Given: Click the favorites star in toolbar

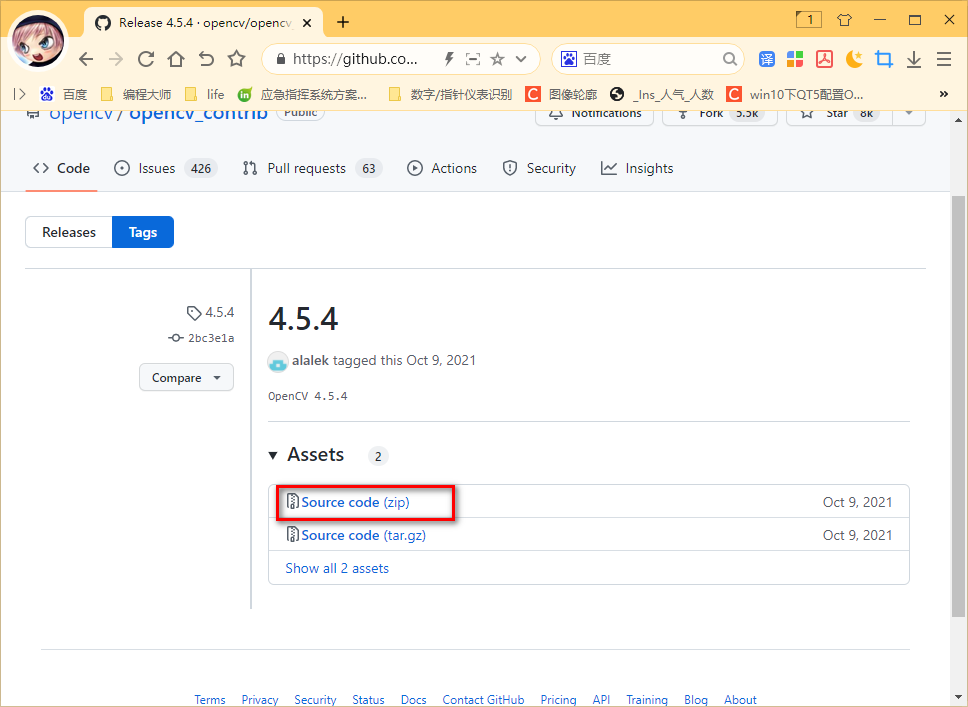Looking at the screenshot, I should tap(236, 59).
